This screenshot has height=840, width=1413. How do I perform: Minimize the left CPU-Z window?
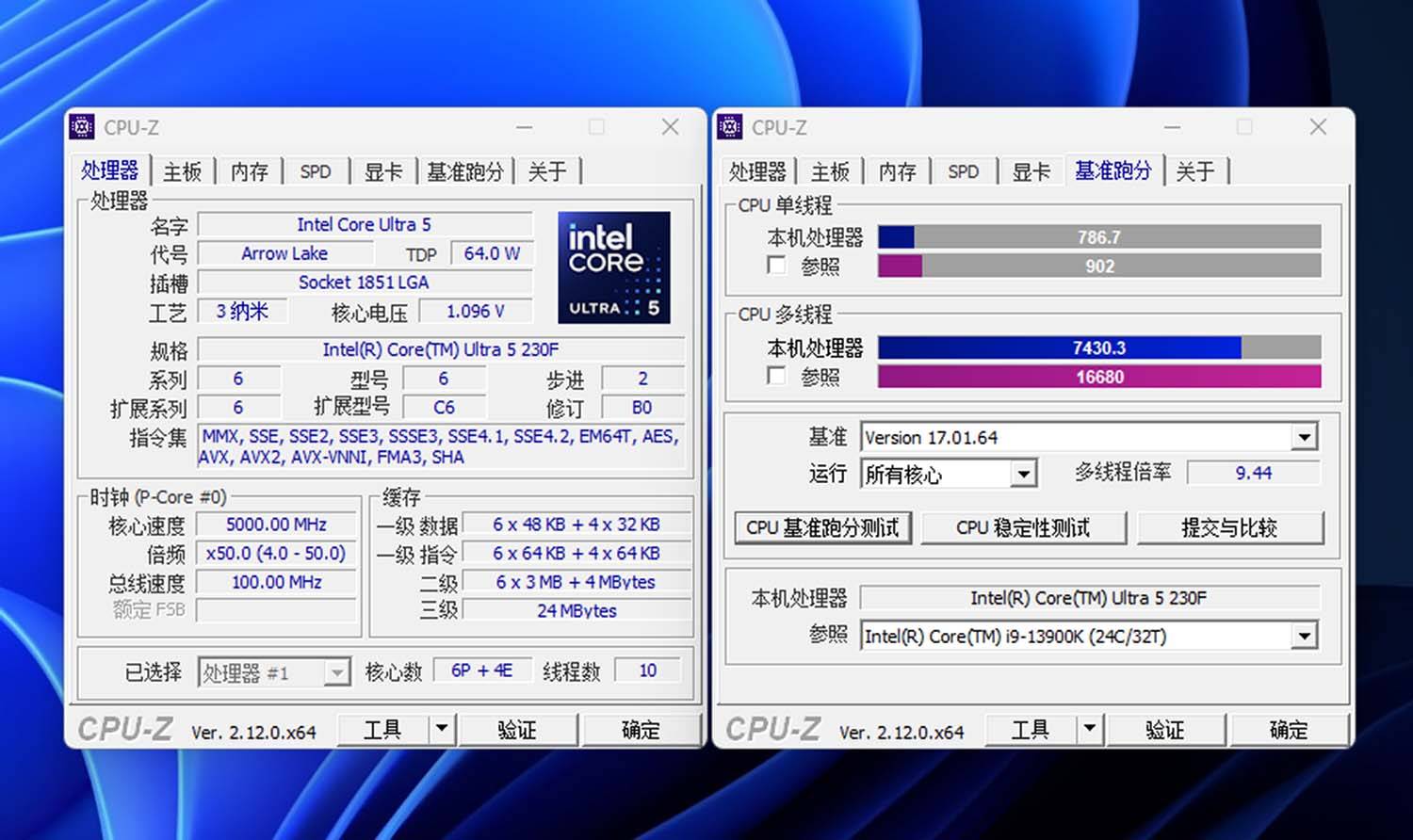525,127
